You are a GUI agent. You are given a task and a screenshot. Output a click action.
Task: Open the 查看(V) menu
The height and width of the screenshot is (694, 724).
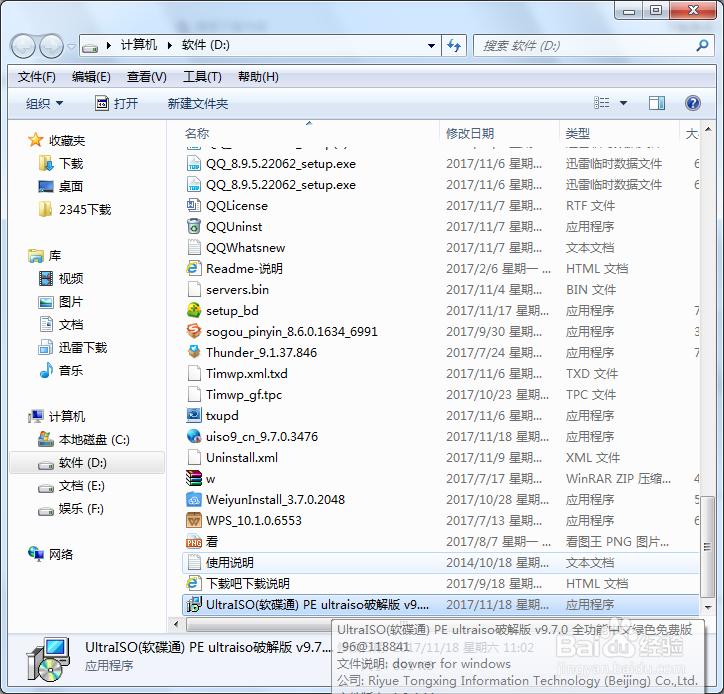pos(146,77)
